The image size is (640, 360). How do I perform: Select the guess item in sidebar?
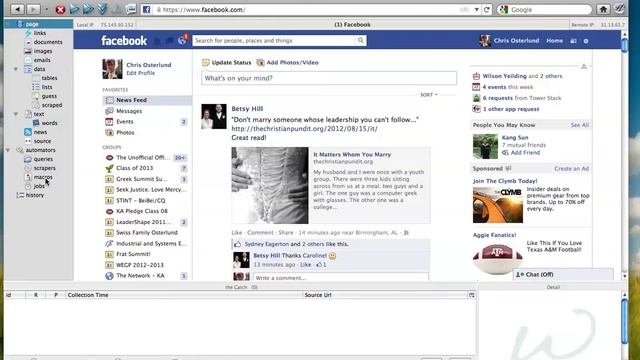click(x=49, y=96)
